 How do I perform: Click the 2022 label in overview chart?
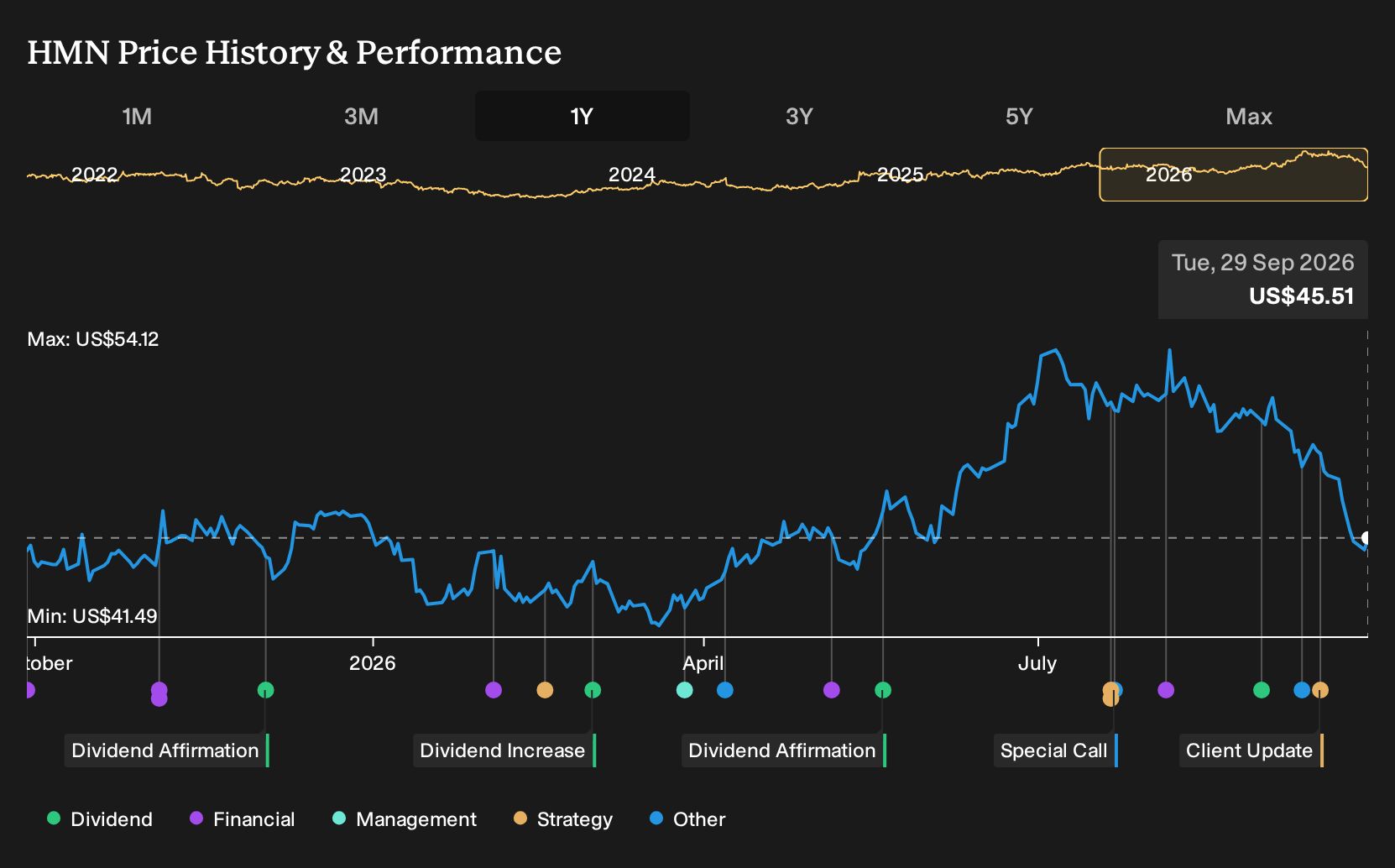click(x=94, y=175)
